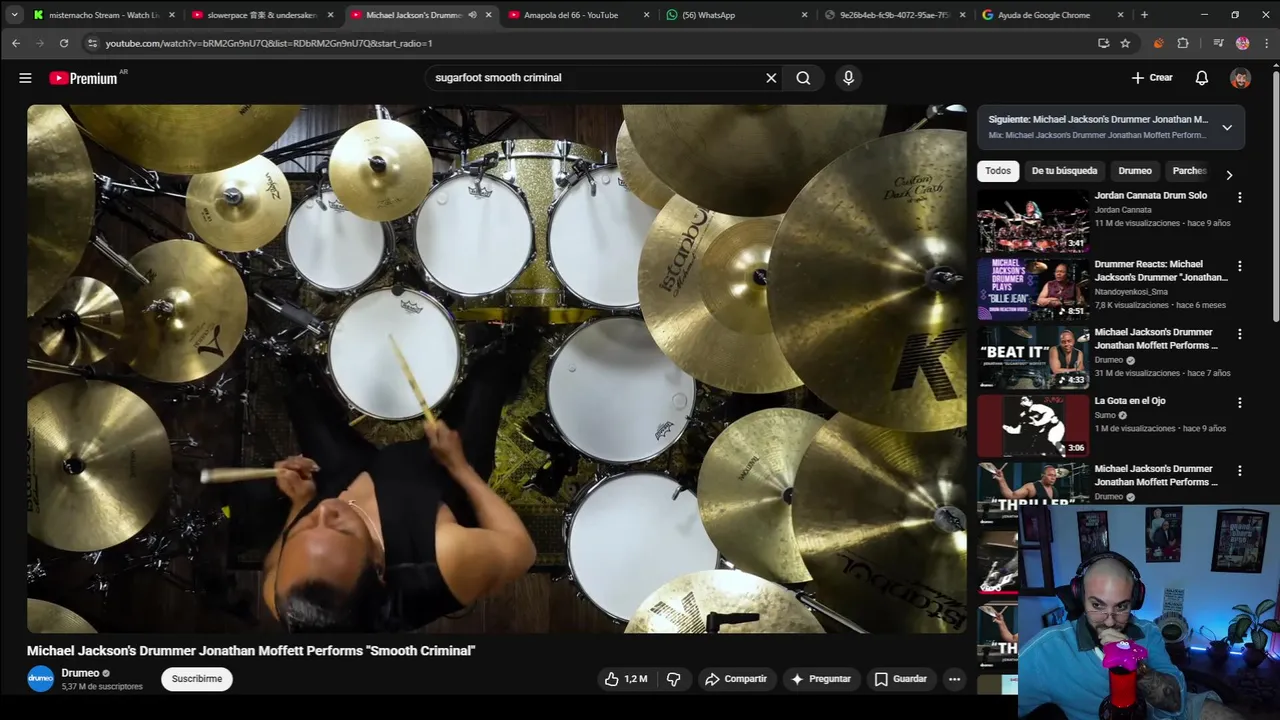Subscribe with the Suscribirme button

pos(197,679)
